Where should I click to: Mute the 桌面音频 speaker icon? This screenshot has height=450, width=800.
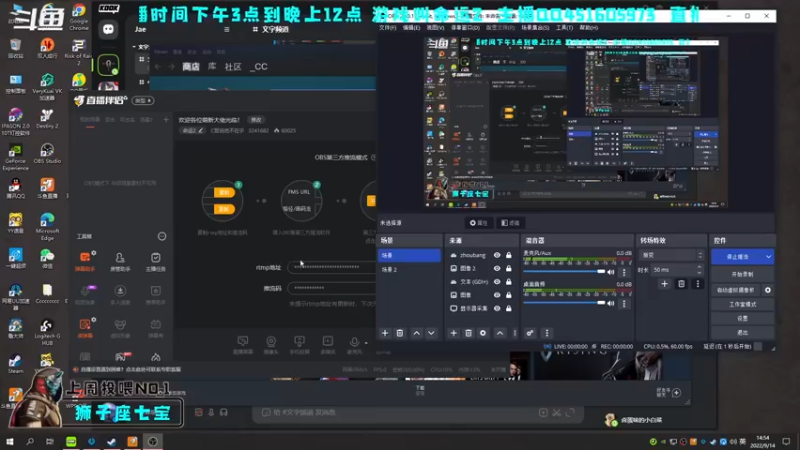coord(611,303)
